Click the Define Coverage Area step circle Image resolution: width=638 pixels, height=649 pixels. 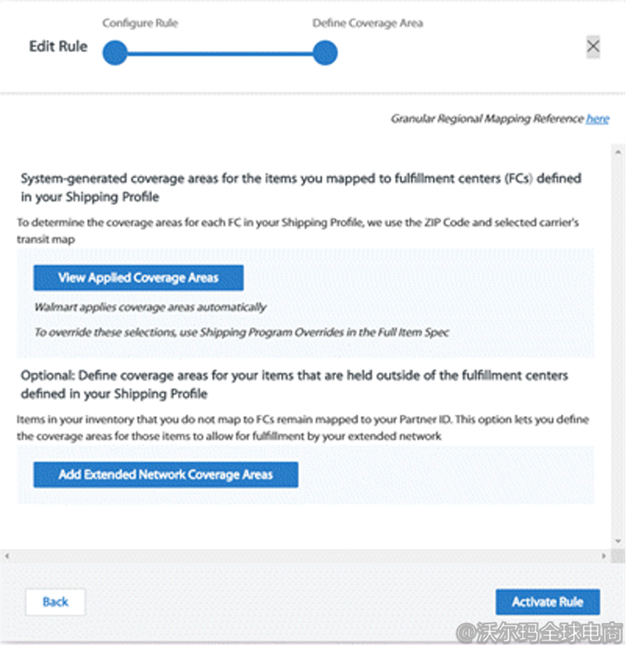[x=325, y=53]
